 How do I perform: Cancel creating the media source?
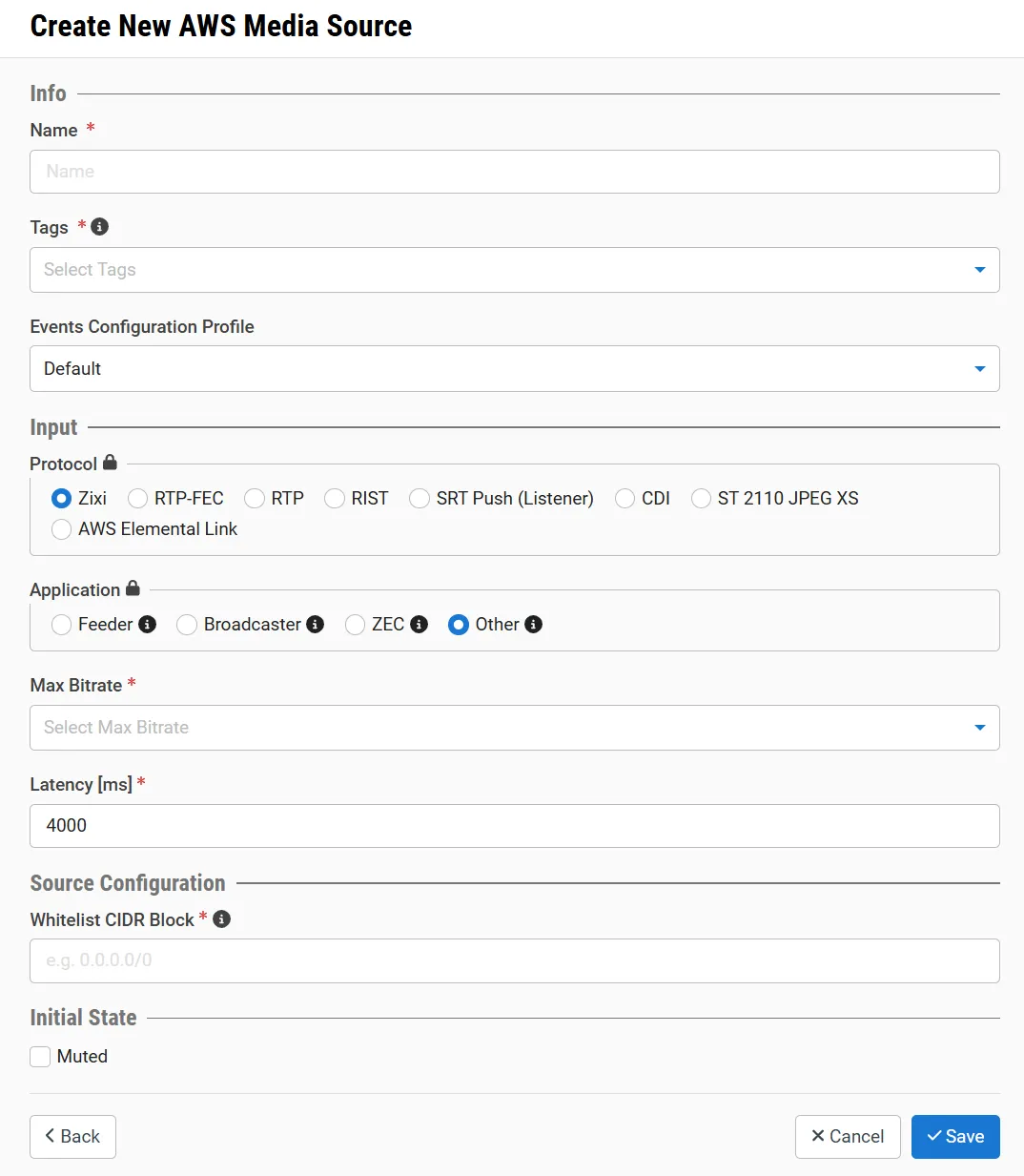(x=848, y=1137)
